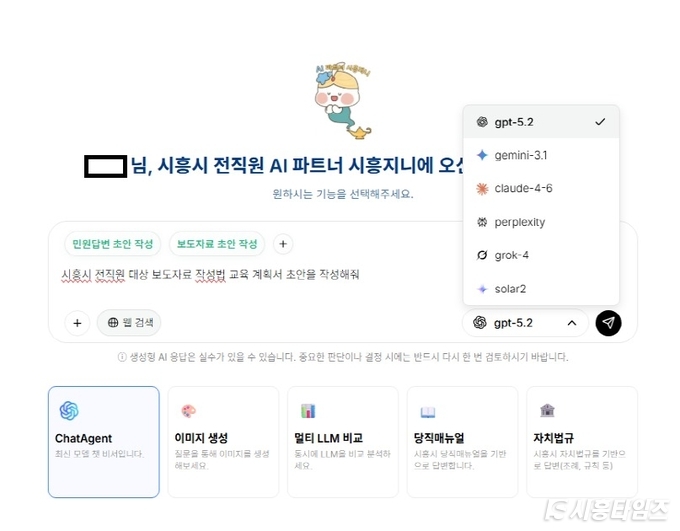Click the purple solar2 sparkle icon
Screen dimensions: 680x531
pos(482,289)
